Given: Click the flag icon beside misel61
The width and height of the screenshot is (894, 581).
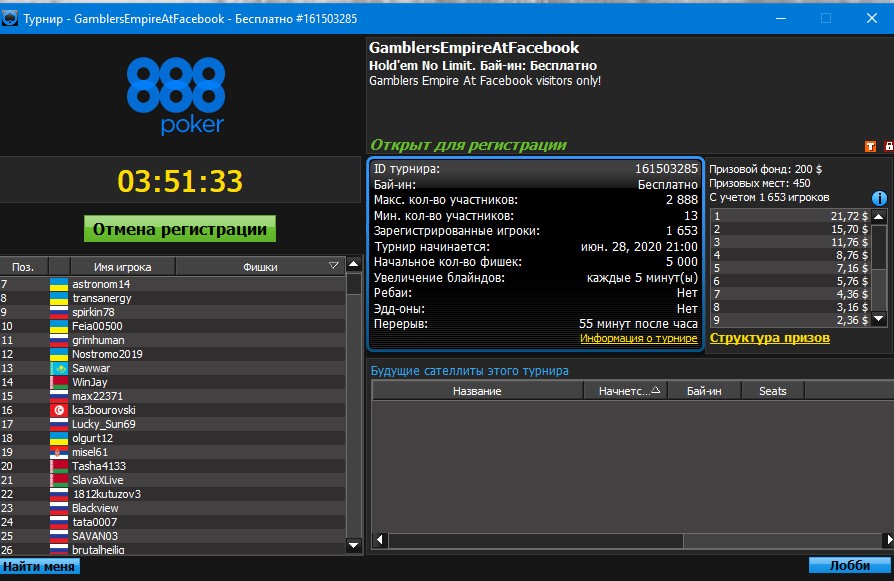Looking at the screenshot, I should click(59, 452).
